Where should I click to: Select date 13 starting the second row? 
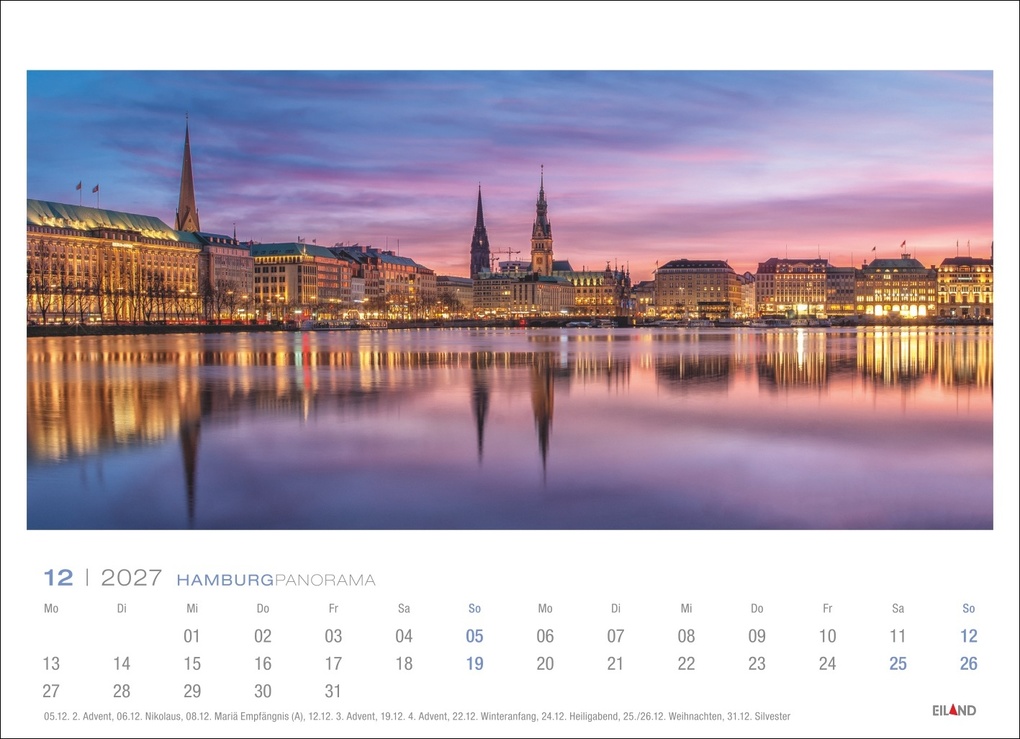(x=52, y=663)
